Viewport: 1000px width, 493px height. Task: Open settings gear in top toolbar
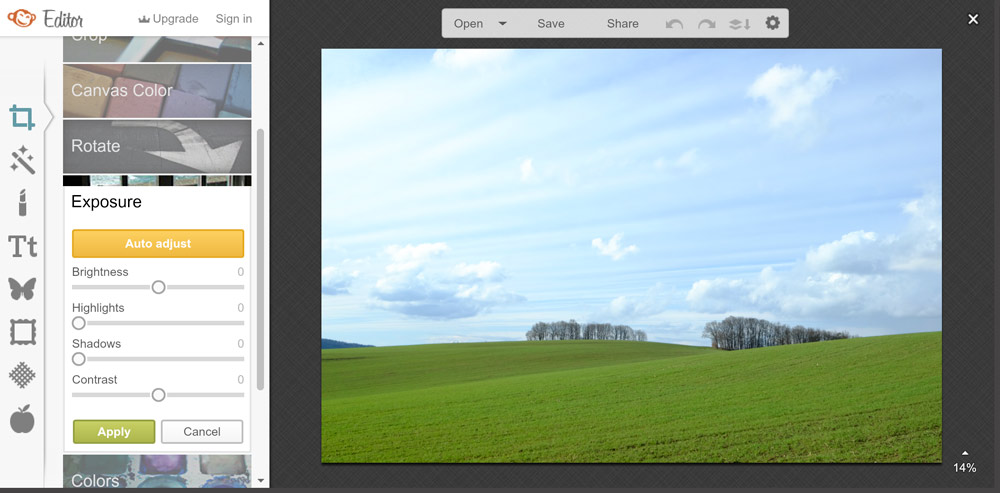(x=772, y=23)
